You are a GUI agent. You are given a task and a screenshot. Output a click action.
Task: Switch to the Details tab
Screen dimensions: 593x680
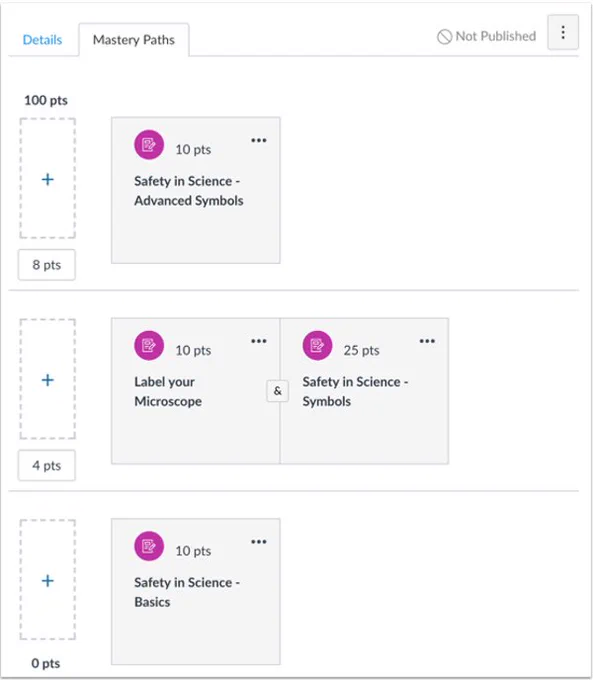pos(42,40)
